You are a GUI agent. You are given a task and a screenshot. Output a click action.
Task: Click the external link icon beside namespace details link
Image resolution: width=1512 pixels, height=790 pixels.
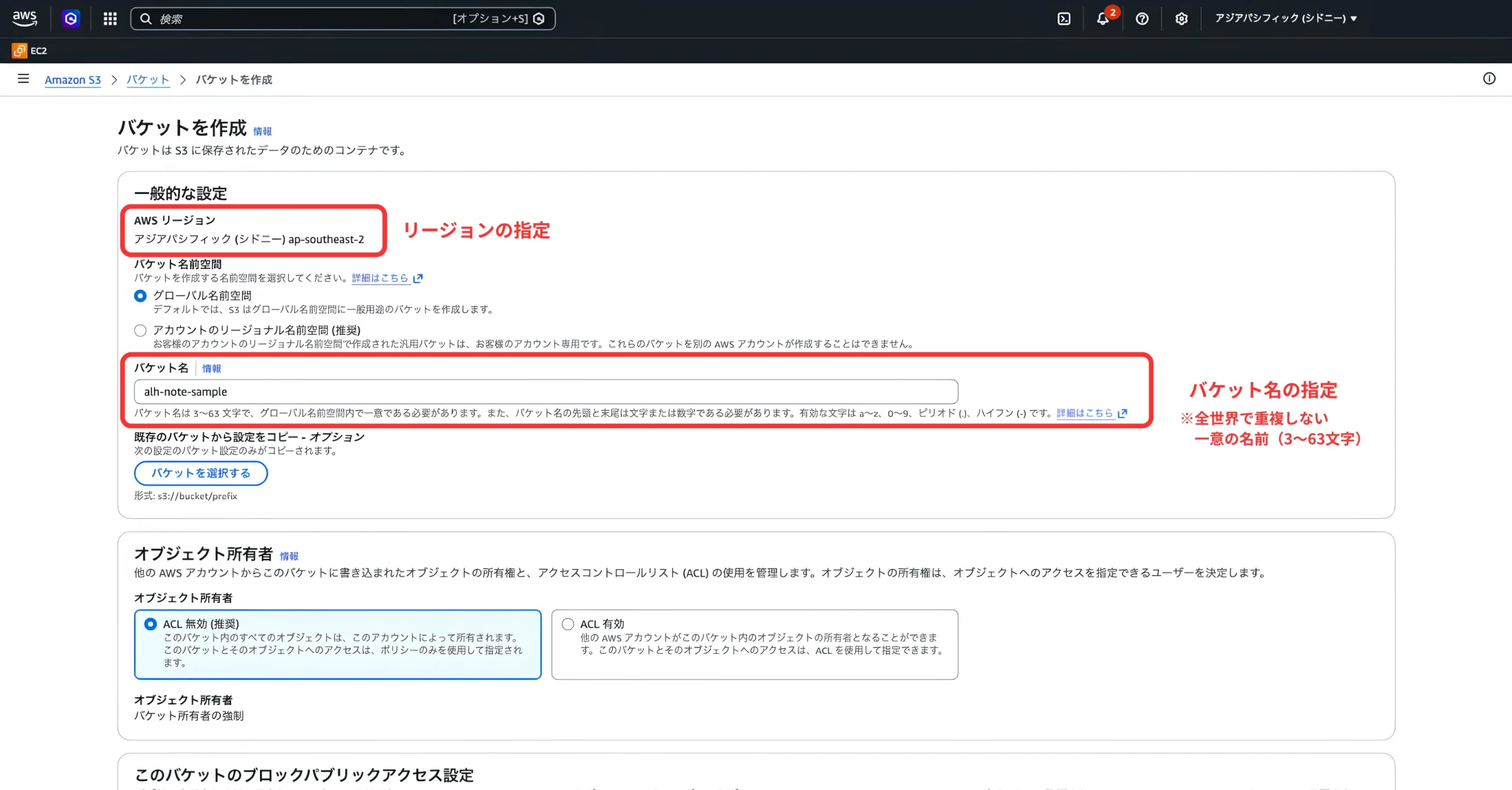click(x=418, y=278)
